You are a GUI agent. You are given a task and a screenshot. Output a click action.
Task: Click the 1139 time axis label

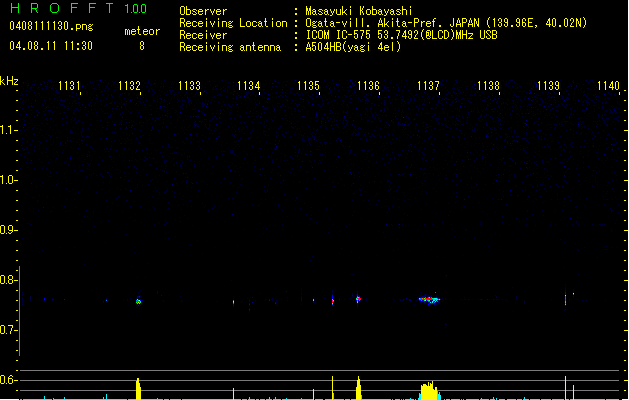click(x=548, y=86)
